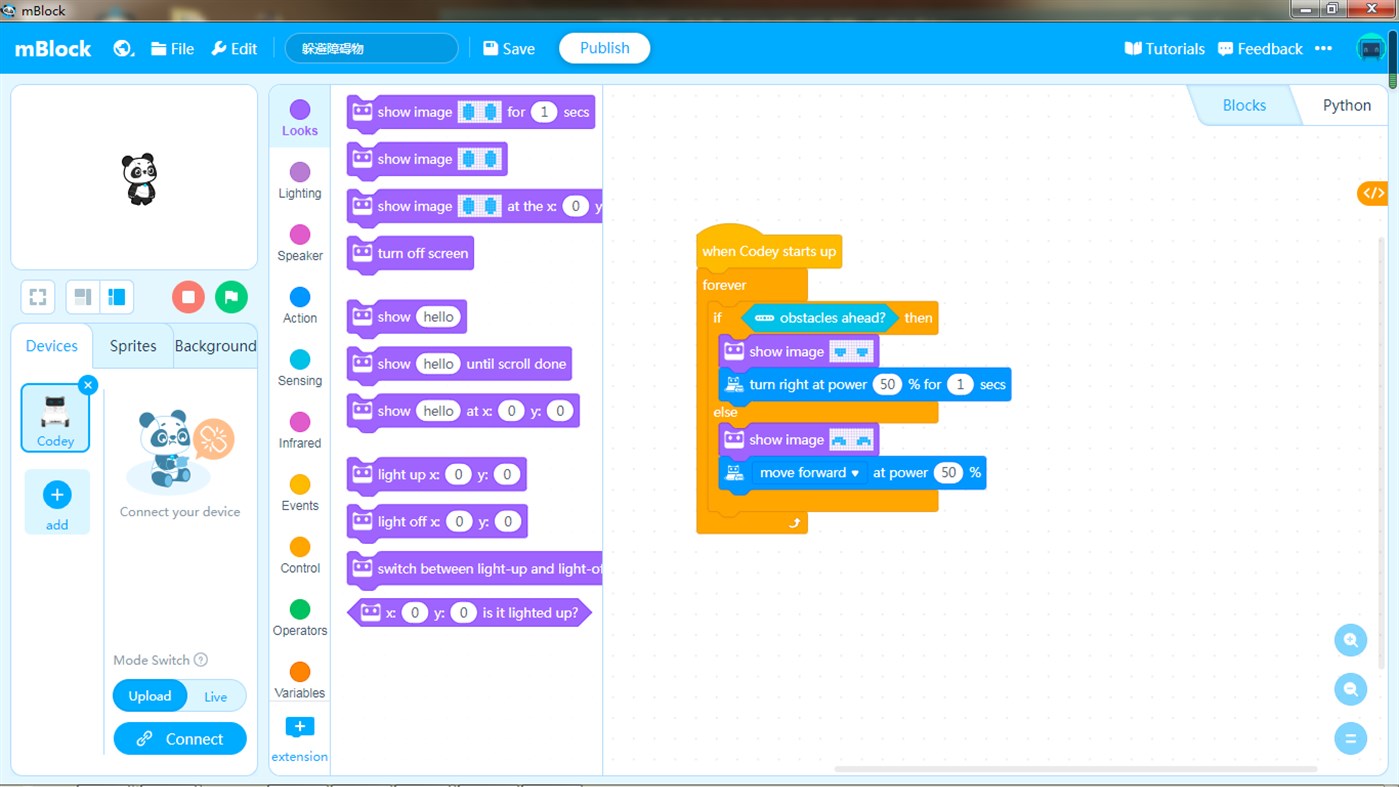Switch to Upload mode
Screen dimensions: 1399x787
[150, 696]
